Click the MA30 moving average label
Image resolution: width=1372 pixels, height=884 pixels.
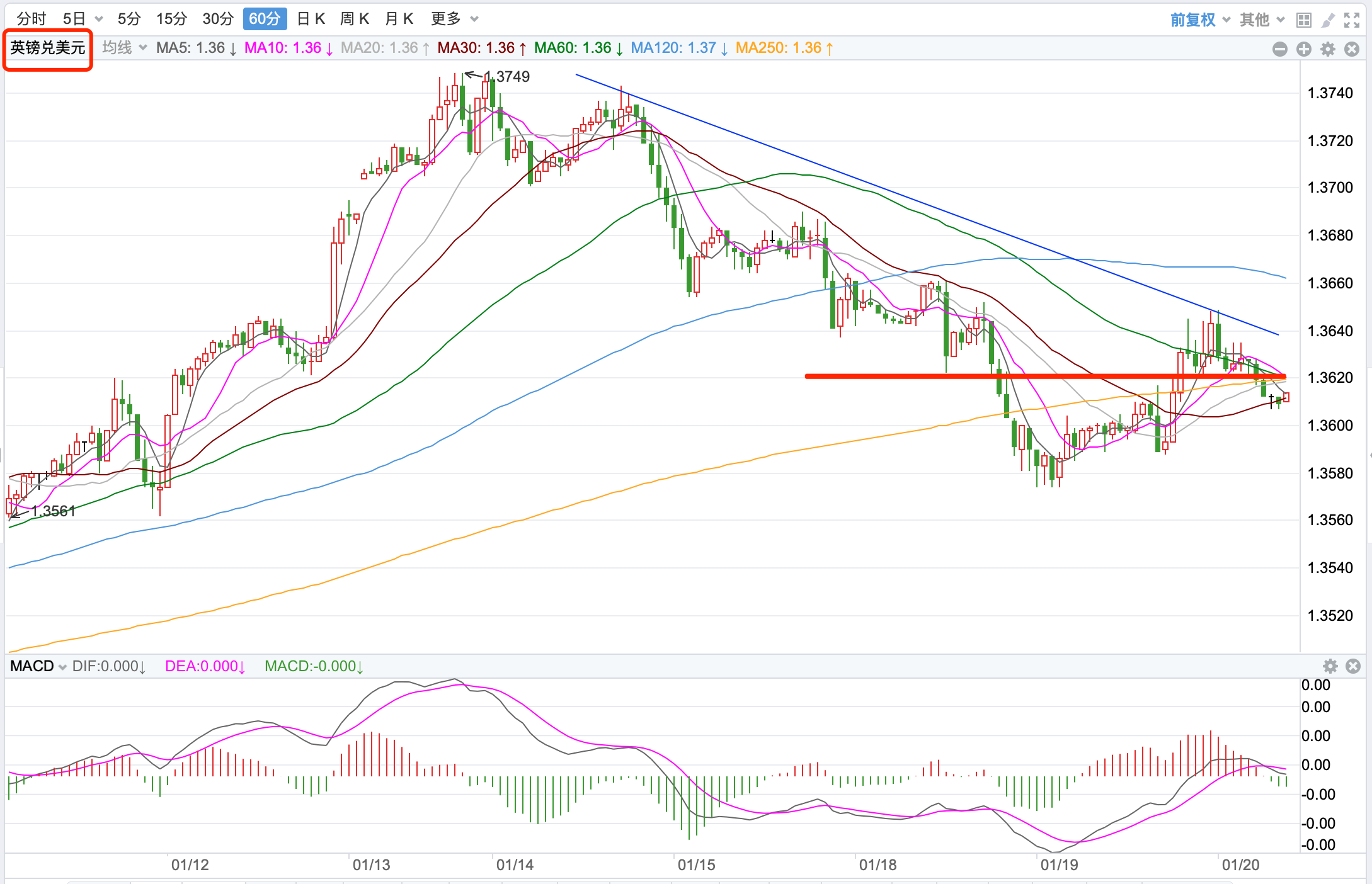pos(482,48)
